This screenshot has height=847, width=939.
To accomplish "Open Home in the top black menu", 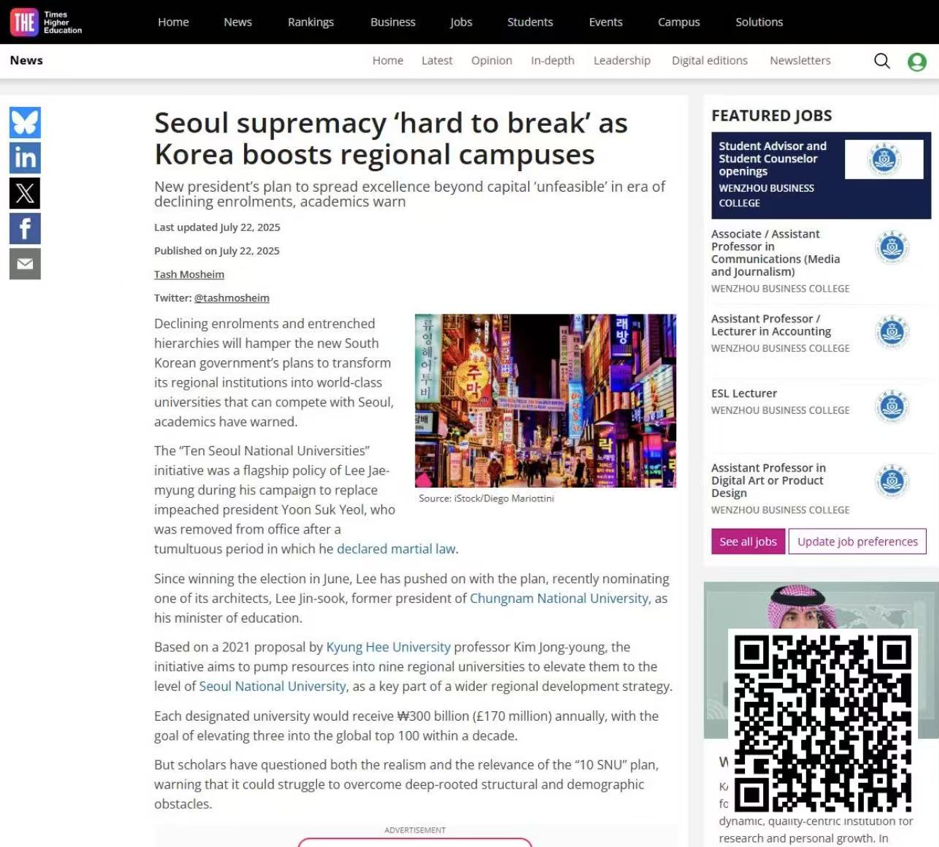I will pyautogui.click(x=173, y=22).
